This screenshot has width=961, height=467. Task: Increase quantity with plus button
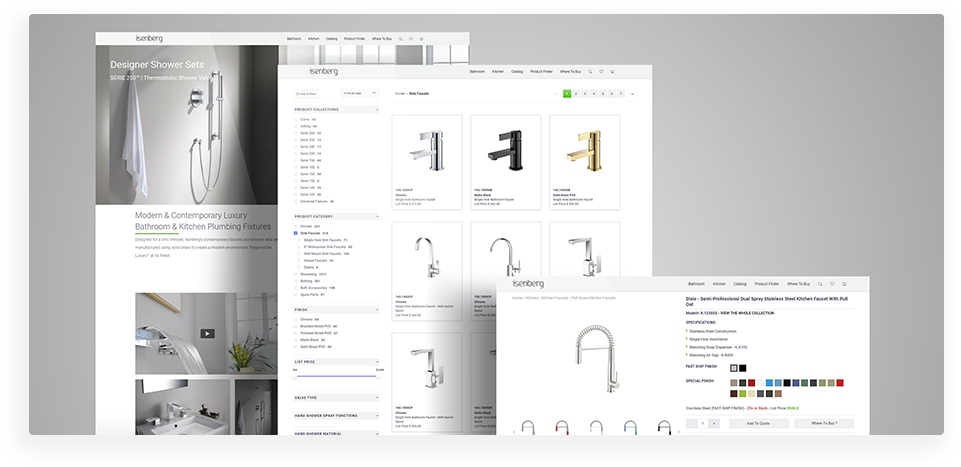(x=713, y=423)
